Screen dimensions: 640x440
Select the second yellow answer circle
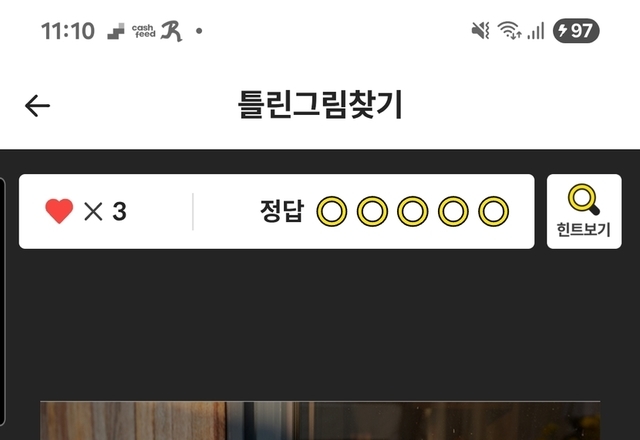tap(372, 211)
